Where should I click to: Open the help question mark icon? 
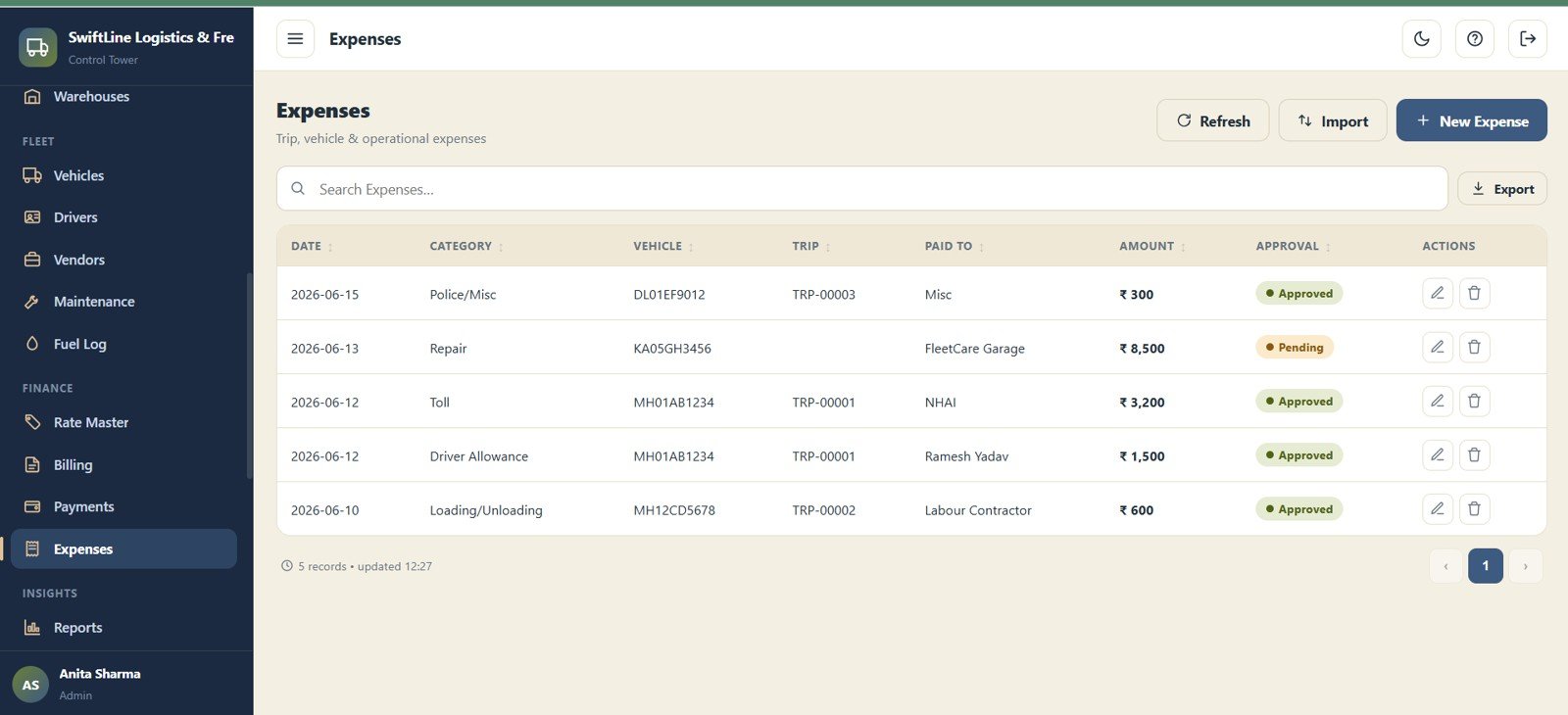coord(1474,39)
